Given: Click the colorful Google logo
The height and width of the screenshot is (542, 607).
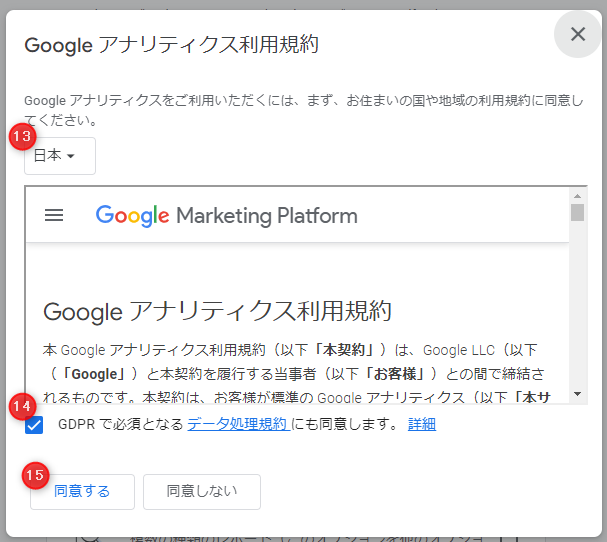Looking at the screenshot, I should (132, 216).
